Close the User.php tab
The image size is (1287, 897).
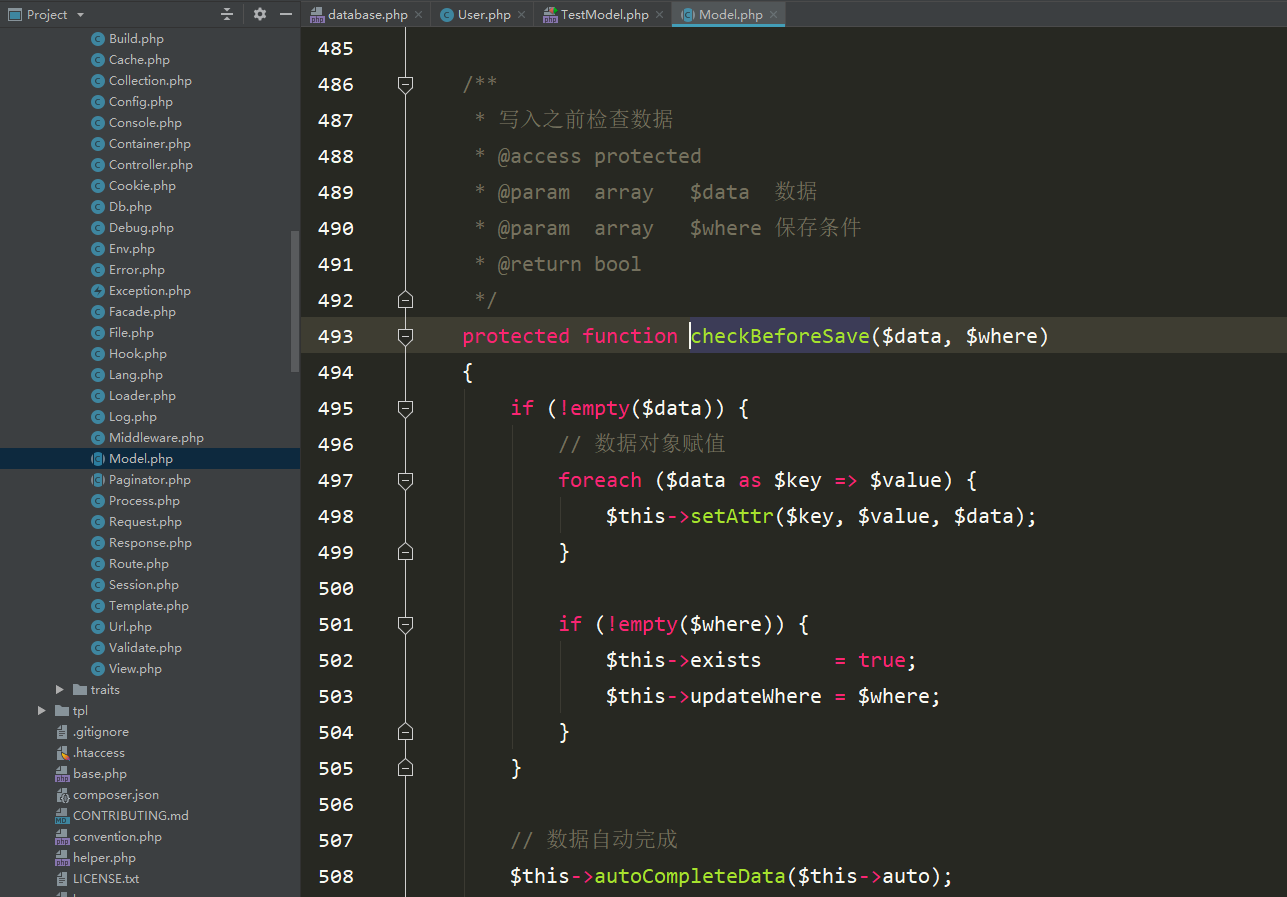point(522,15)
